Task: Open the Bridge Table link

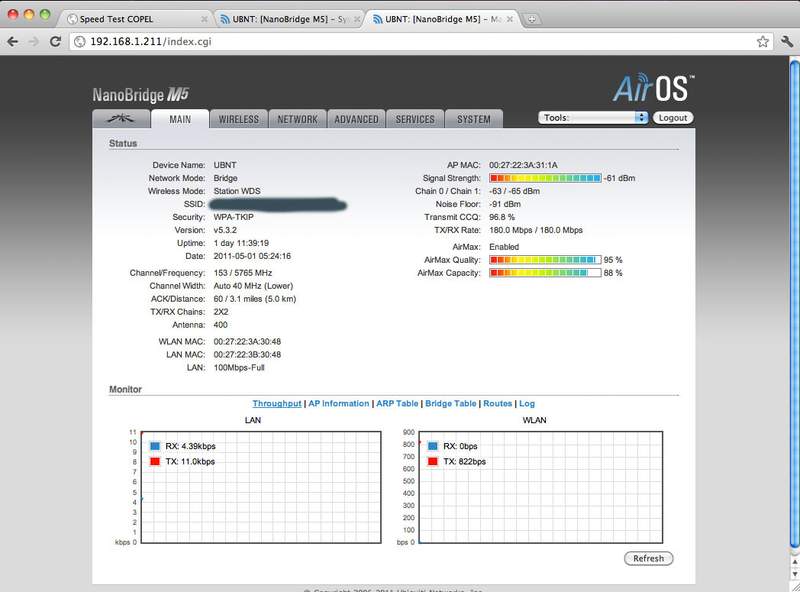Action: point(451,403)
